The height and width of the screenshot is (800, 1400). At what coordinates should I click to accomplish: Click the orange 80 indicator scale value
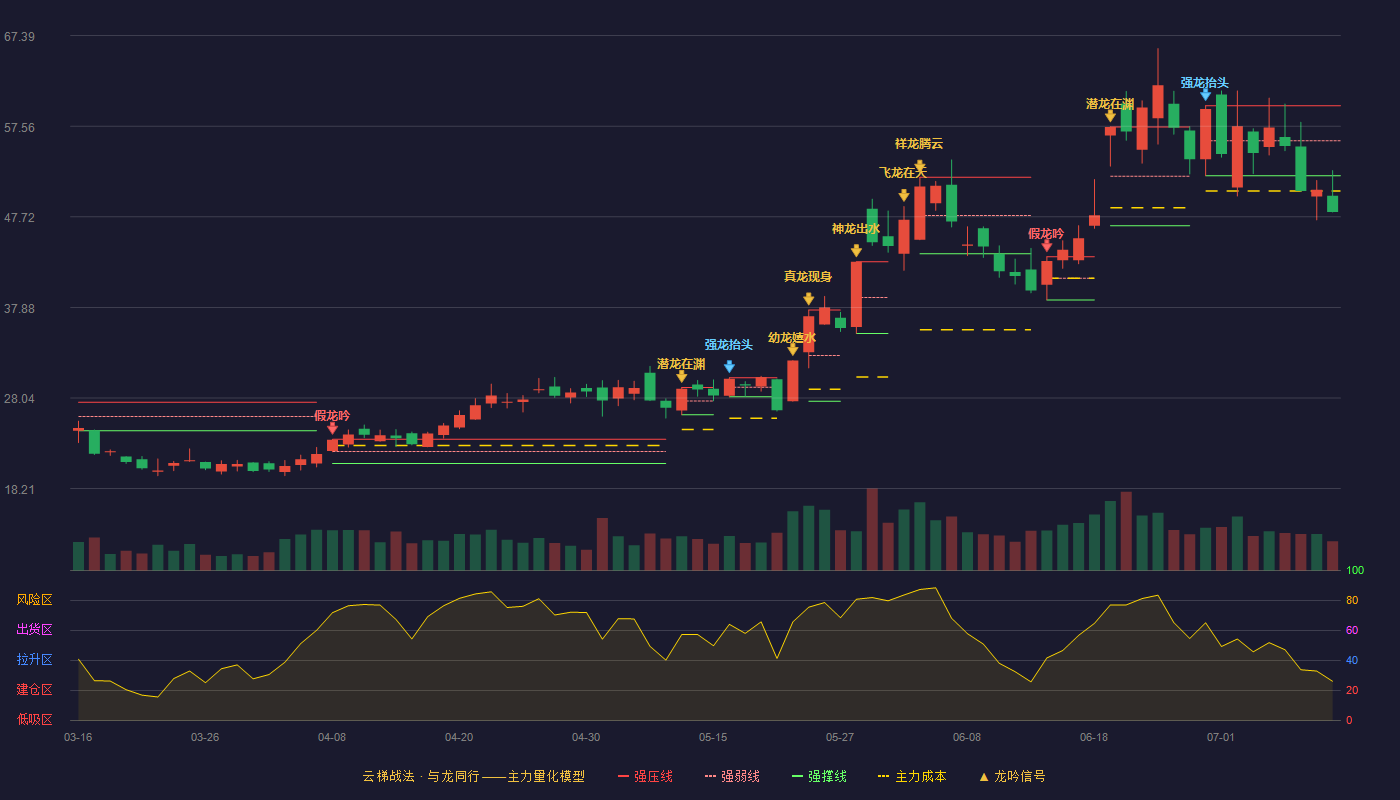pyautogui.click(x=1351, y=600)
